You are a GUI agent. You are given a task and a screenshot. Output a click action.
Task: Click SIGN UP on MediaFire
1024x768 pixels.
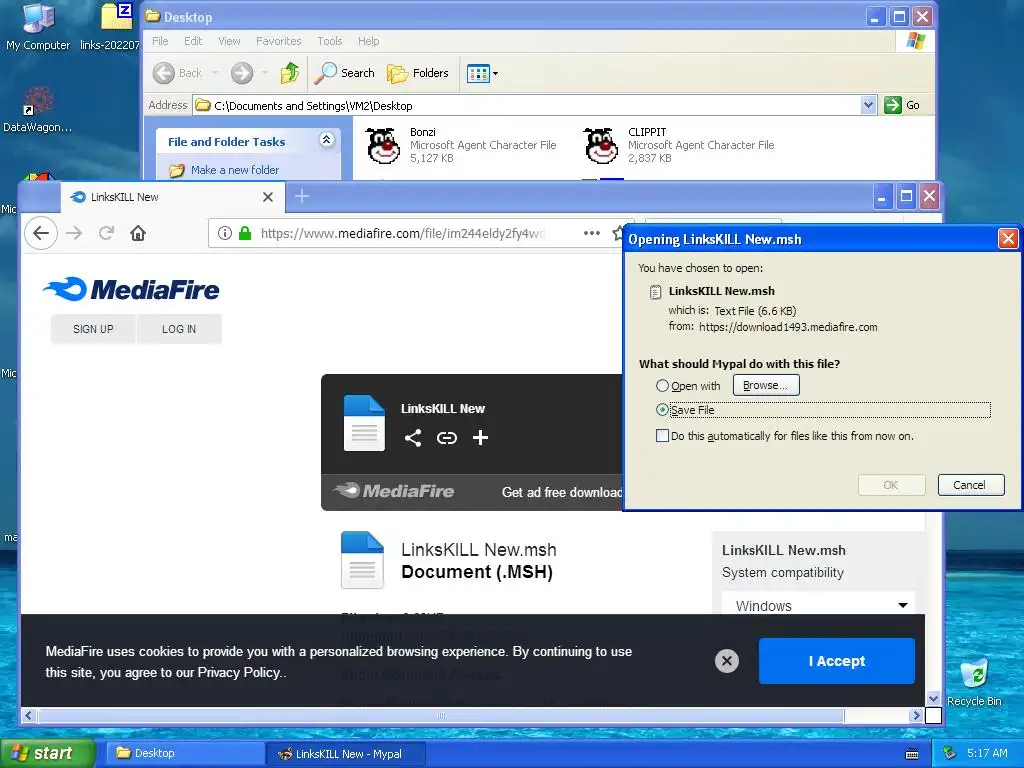93,329
